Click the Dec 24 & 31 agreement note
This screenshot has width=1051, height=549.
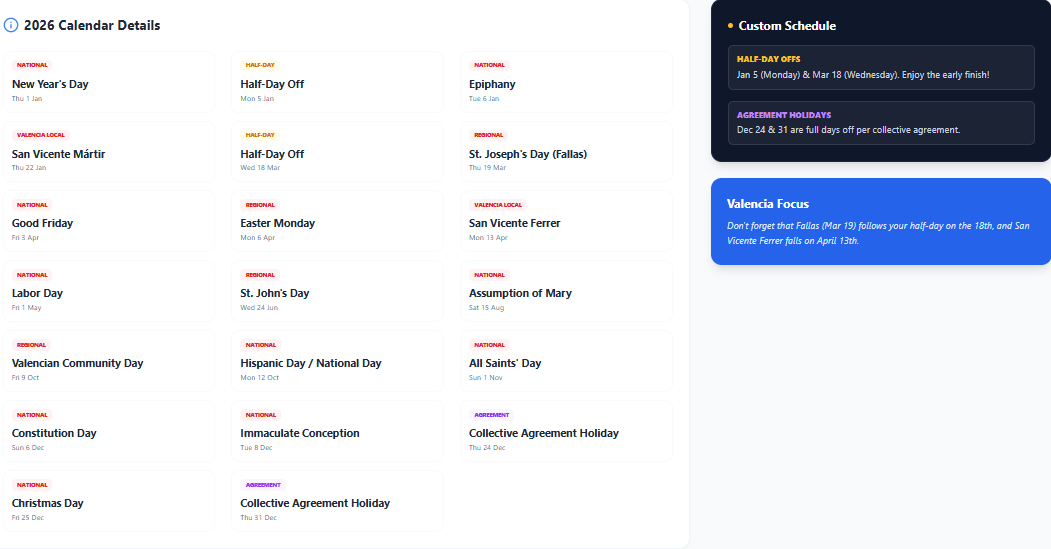tap(848, 130)
